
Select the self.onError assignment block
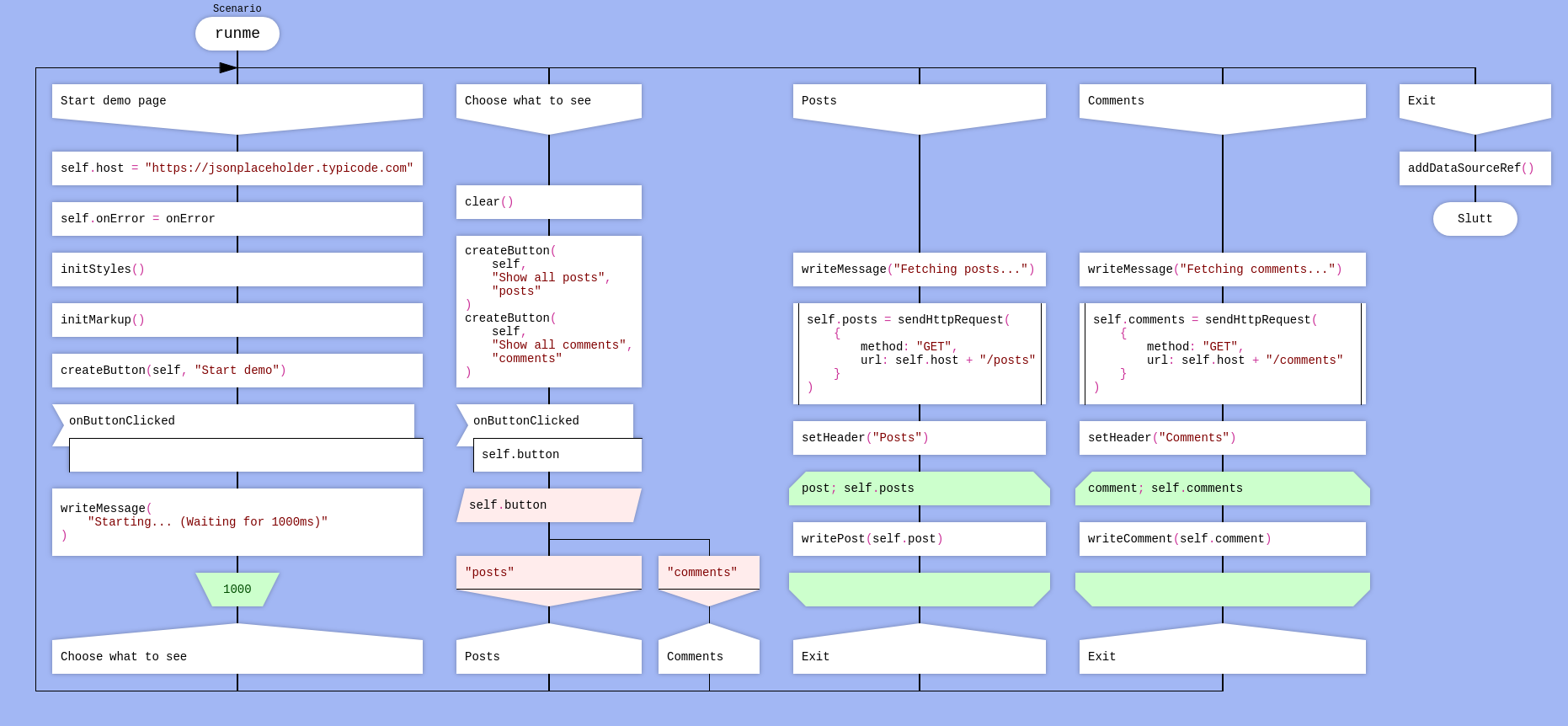click(237, 219)
